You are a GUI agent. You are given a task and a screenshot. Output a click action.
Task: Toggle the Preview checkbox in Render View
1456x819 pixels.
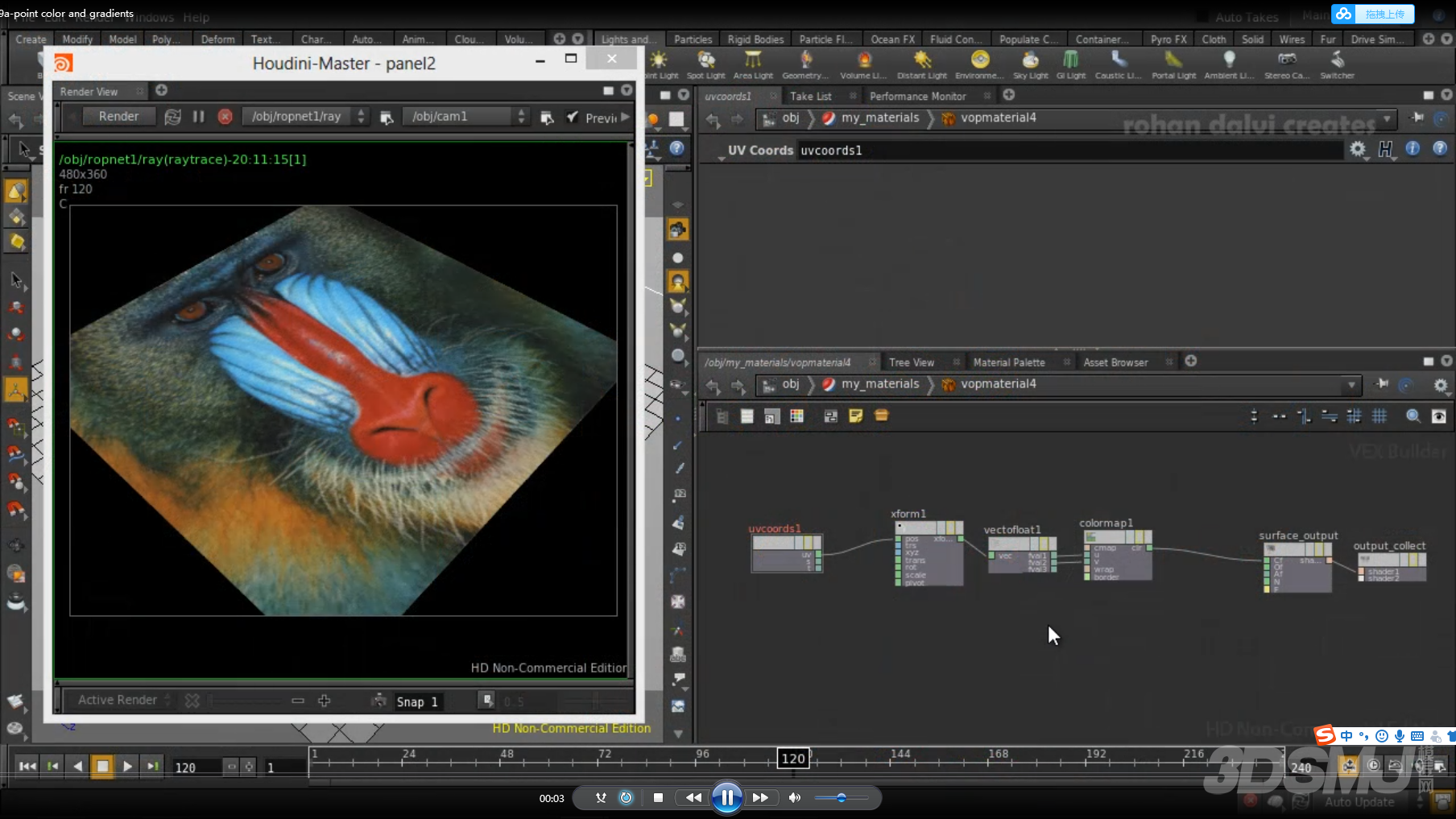pyautogui.click(x=572, y=118)
